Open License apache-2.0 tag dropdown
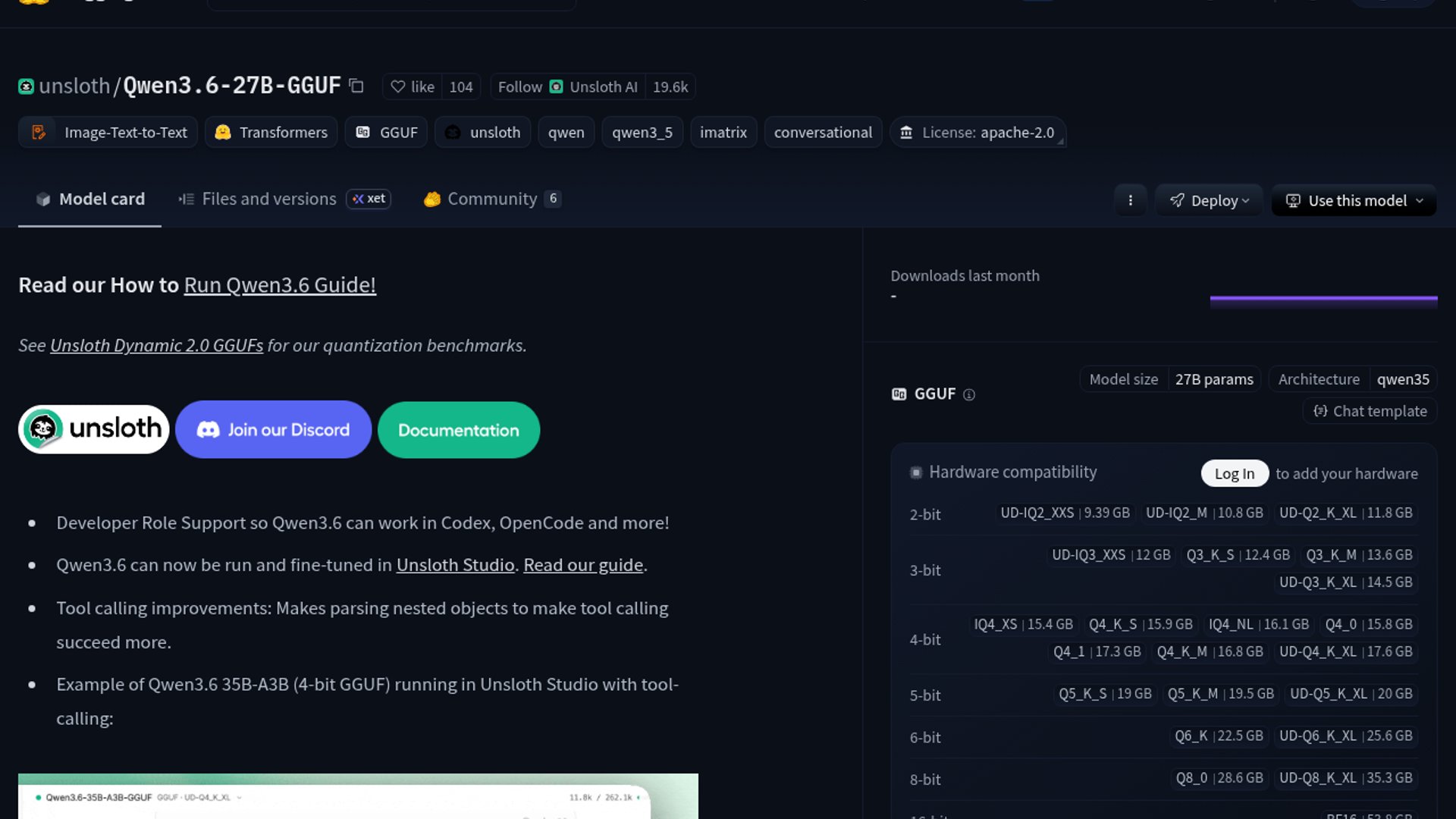This screenshot has height=819, width=1456. coord(977,133)
